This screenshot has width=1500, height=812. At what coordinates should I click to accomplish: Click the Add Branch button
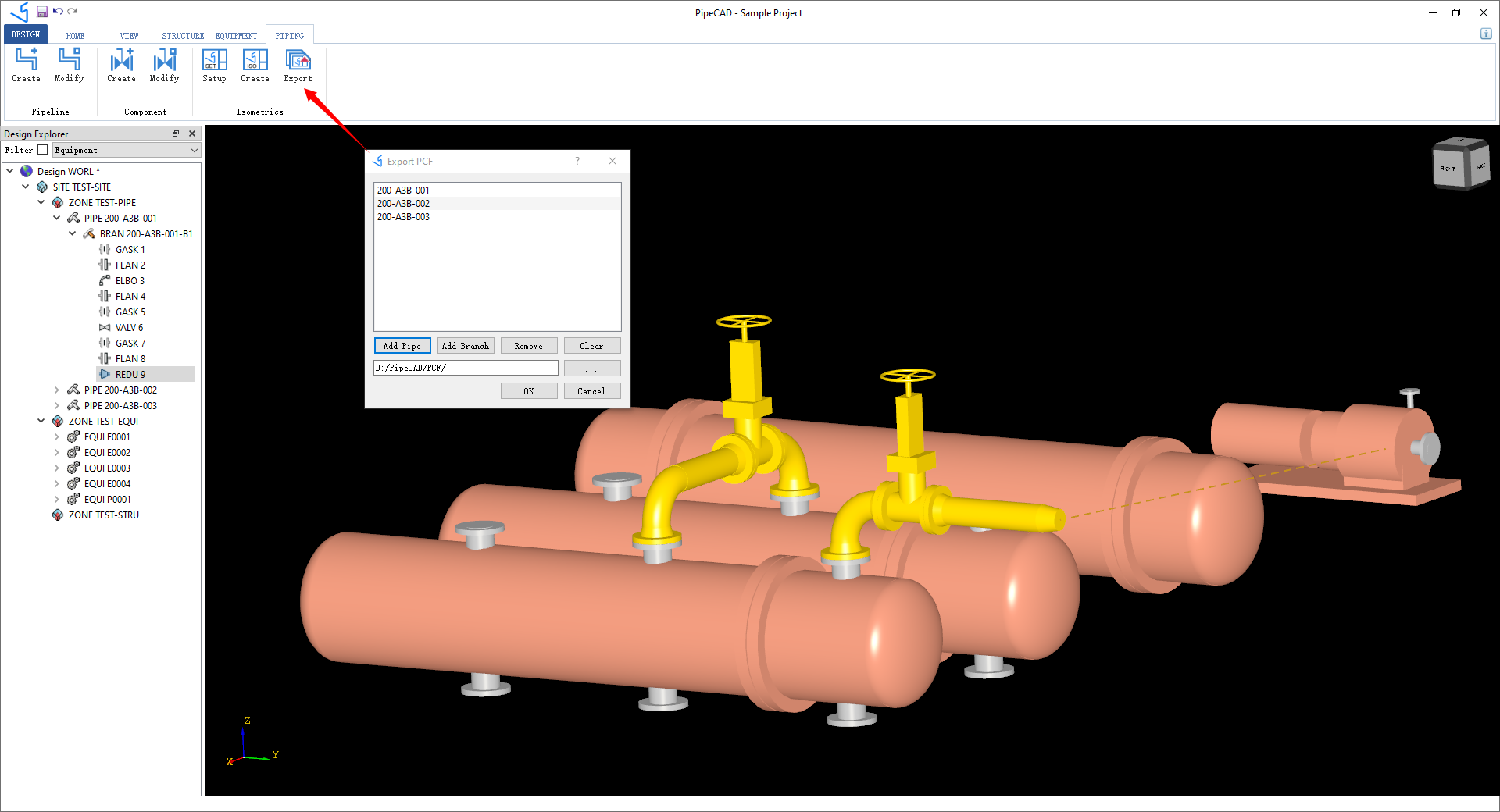465,345
